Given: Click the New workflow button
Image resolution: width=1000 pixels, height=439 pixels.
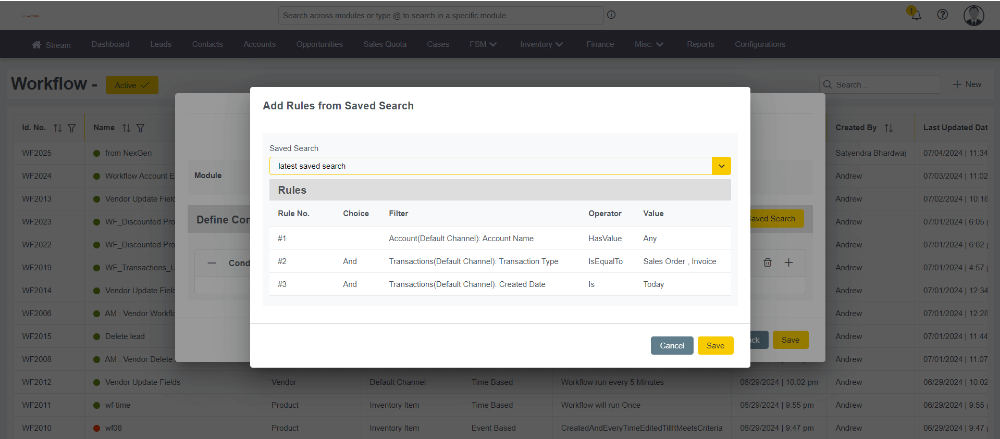Looking at the screenshot, I should pos(966,85).
